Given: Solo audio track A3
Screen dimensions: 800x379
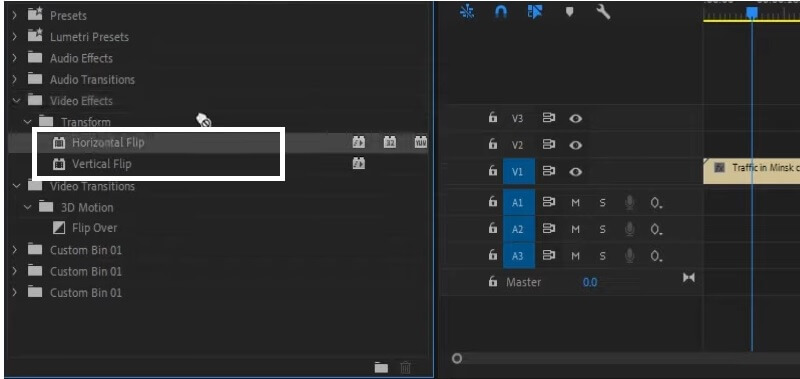Looking at the screenshot, I should click(603, 256).
